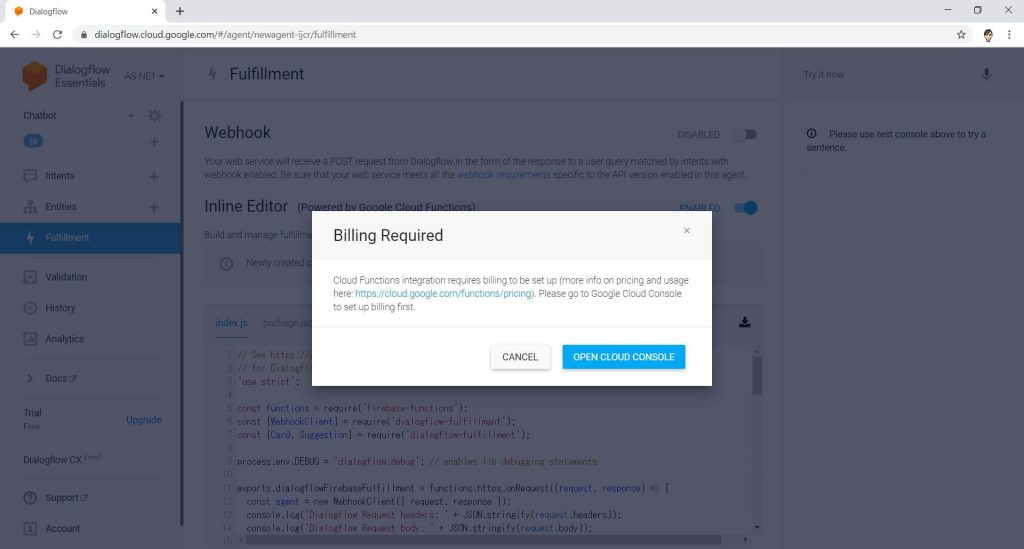The height and width of the screenshot is (549, 1024).
Task: Click the Intents chat icon
Action: (x=30, y=176)
